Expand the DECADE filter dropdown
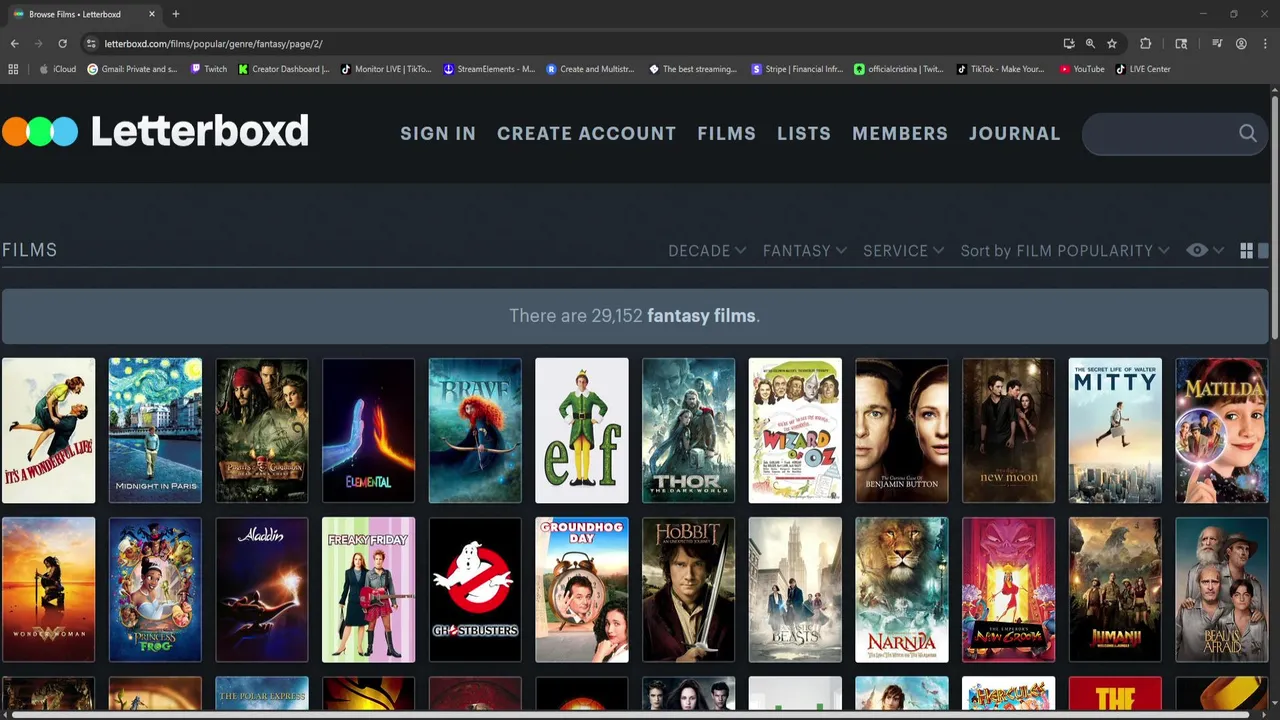 click(x=707, y=251)
